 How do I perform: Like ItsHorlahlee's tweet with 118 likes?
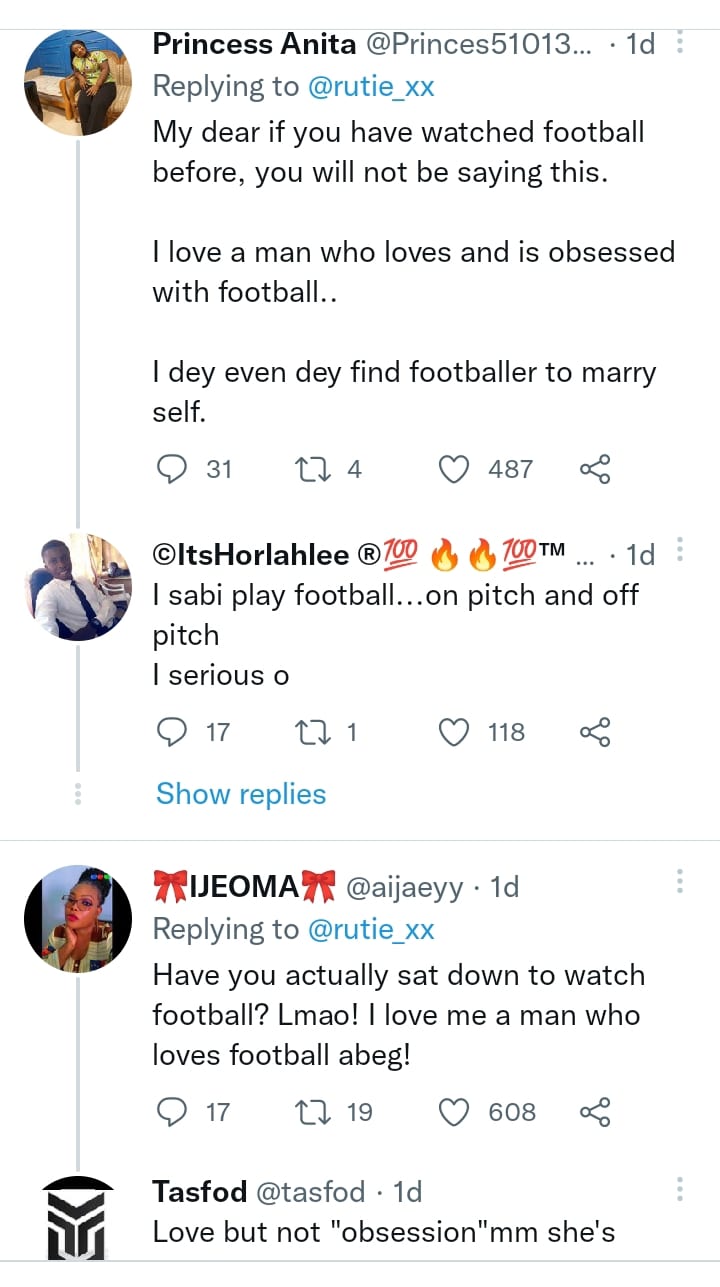pos(455,733)
